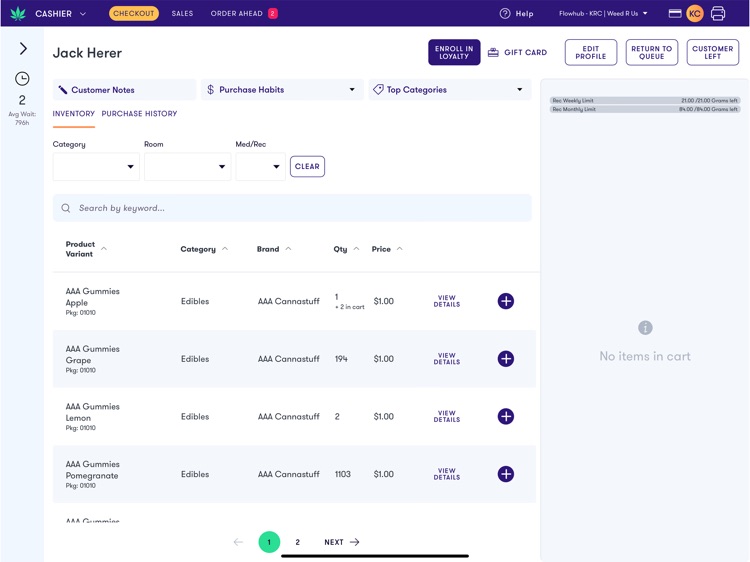
Task: Click the printer icon
Action: pos(718,13)
